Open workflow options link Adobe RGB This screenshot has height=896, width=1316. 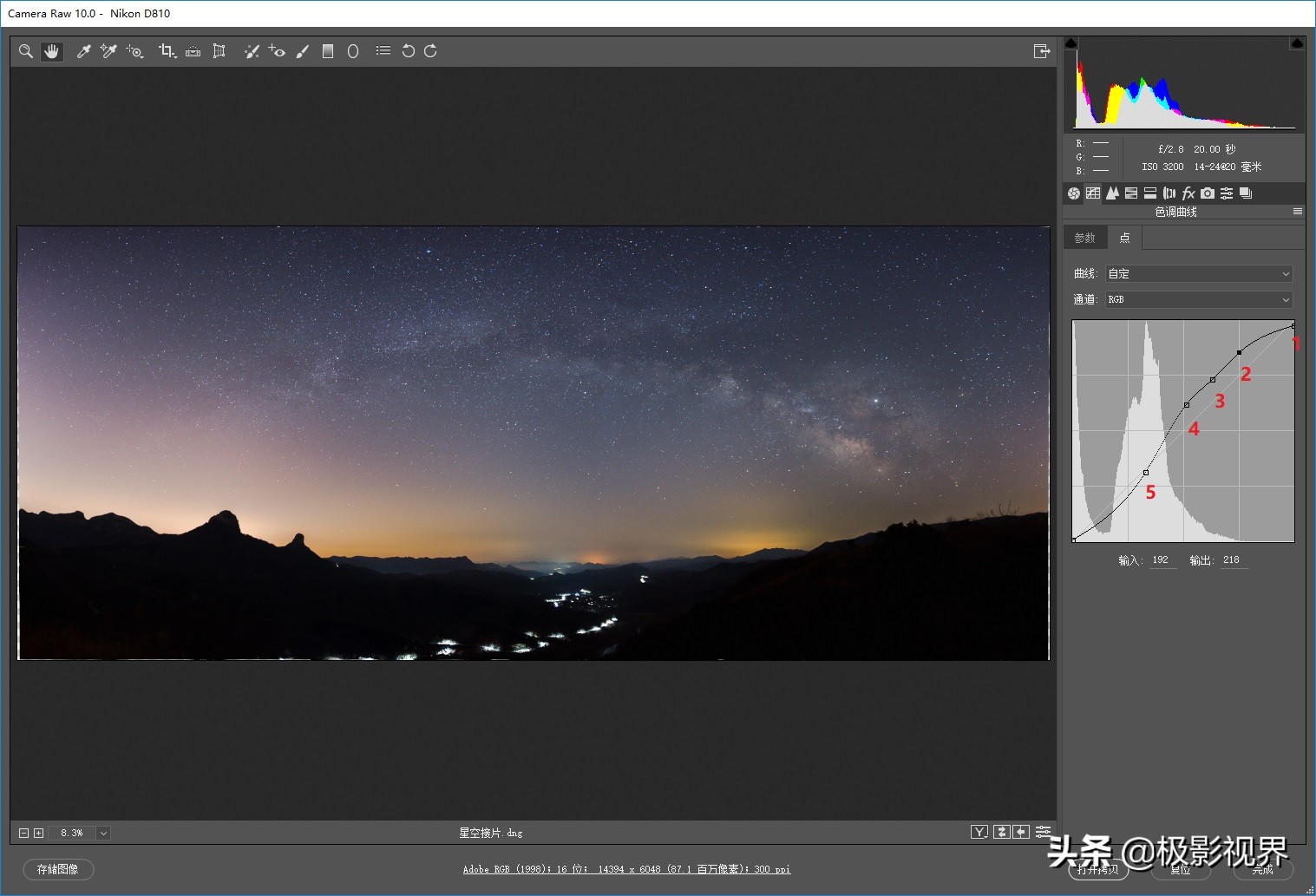click(x=626, y=869)
